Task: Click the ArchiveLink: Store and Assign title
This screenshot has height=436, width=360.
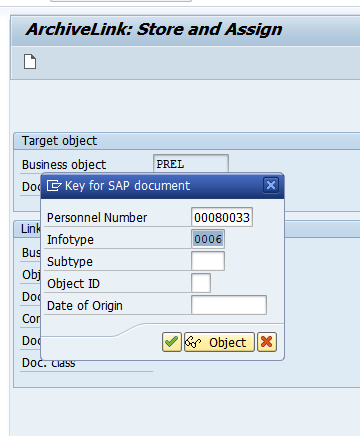Action: click(x=154, y=29)
